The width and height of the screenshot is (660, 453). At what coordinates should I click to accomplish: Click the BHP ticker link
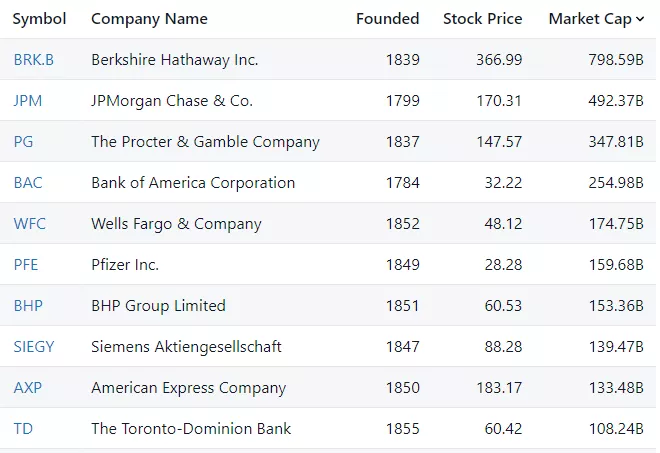28,306
